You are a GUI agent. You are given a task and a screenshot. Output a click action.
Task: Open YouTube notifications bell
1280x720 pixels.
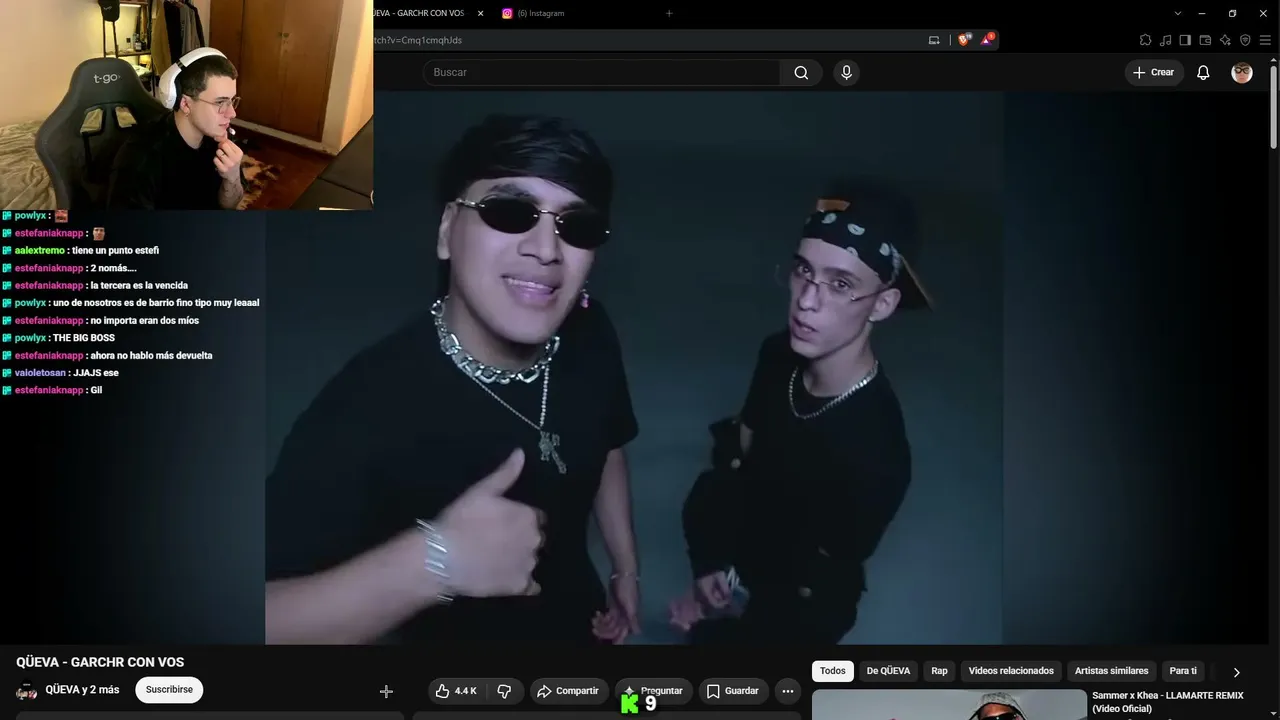tap(1203, 72)
